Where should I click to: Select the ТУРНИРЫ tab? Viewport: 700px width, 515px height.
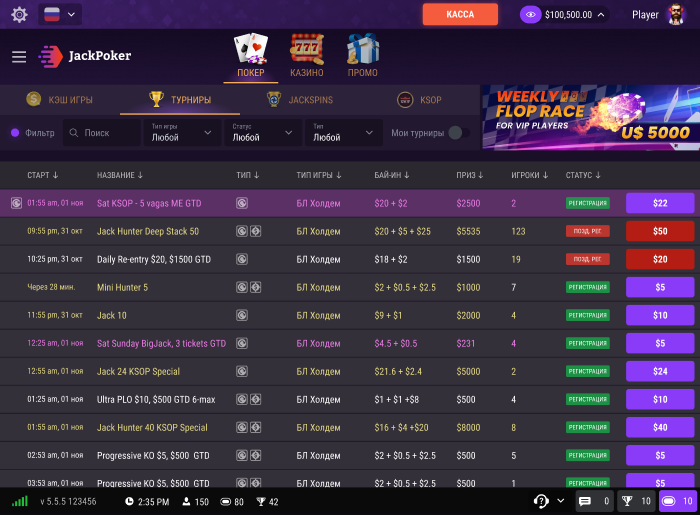click(180, 100)
